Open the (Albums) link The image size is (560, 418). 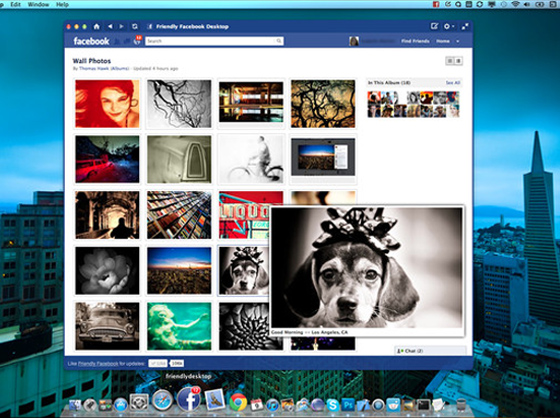120,69
